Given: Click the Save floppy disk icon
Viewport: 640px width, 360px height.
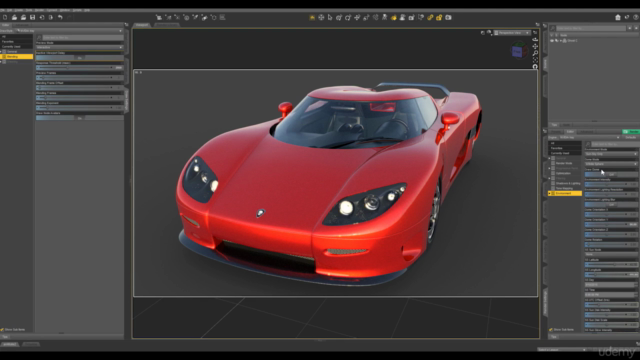Looking at the screenshot, I should point(32,18).
